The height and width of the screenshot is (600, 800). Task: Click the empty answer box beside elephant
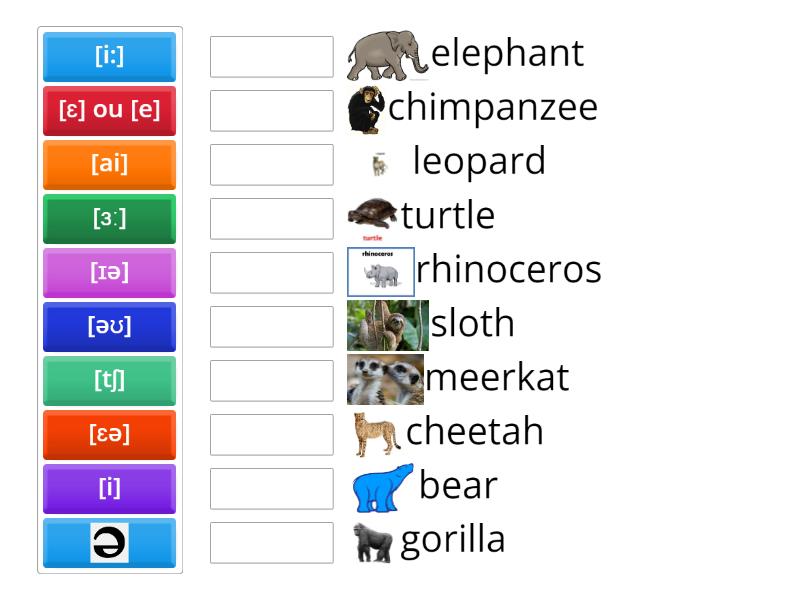(x=271, y=56)
